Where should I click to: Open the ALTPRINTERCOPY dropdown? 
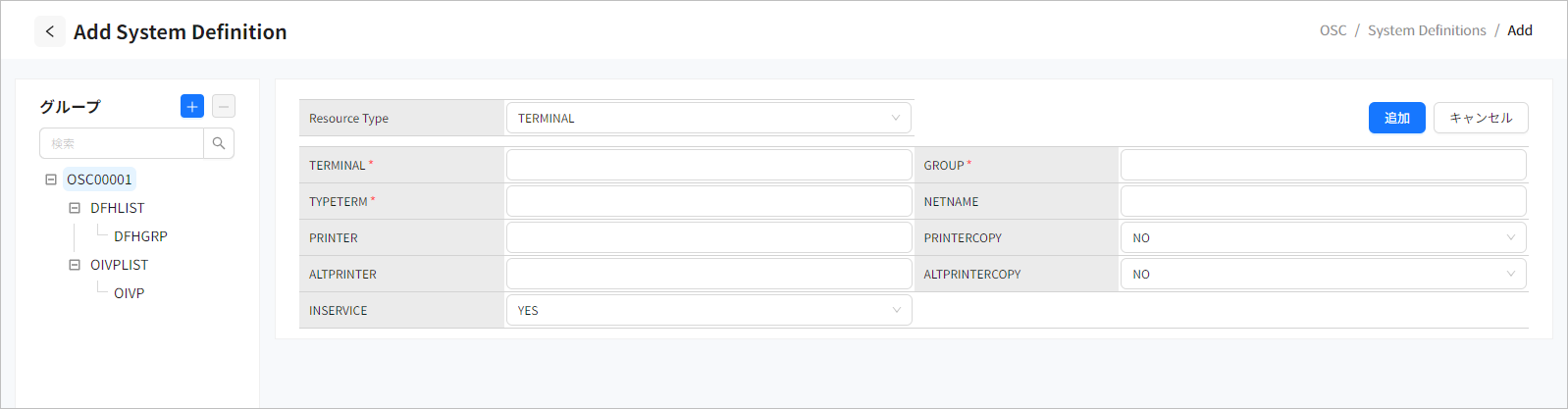point(1323,274)
